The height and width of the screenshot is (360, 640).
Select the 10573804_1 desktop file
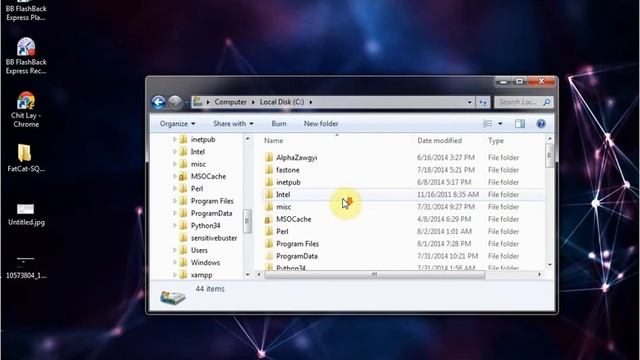[x=26, y=267]
